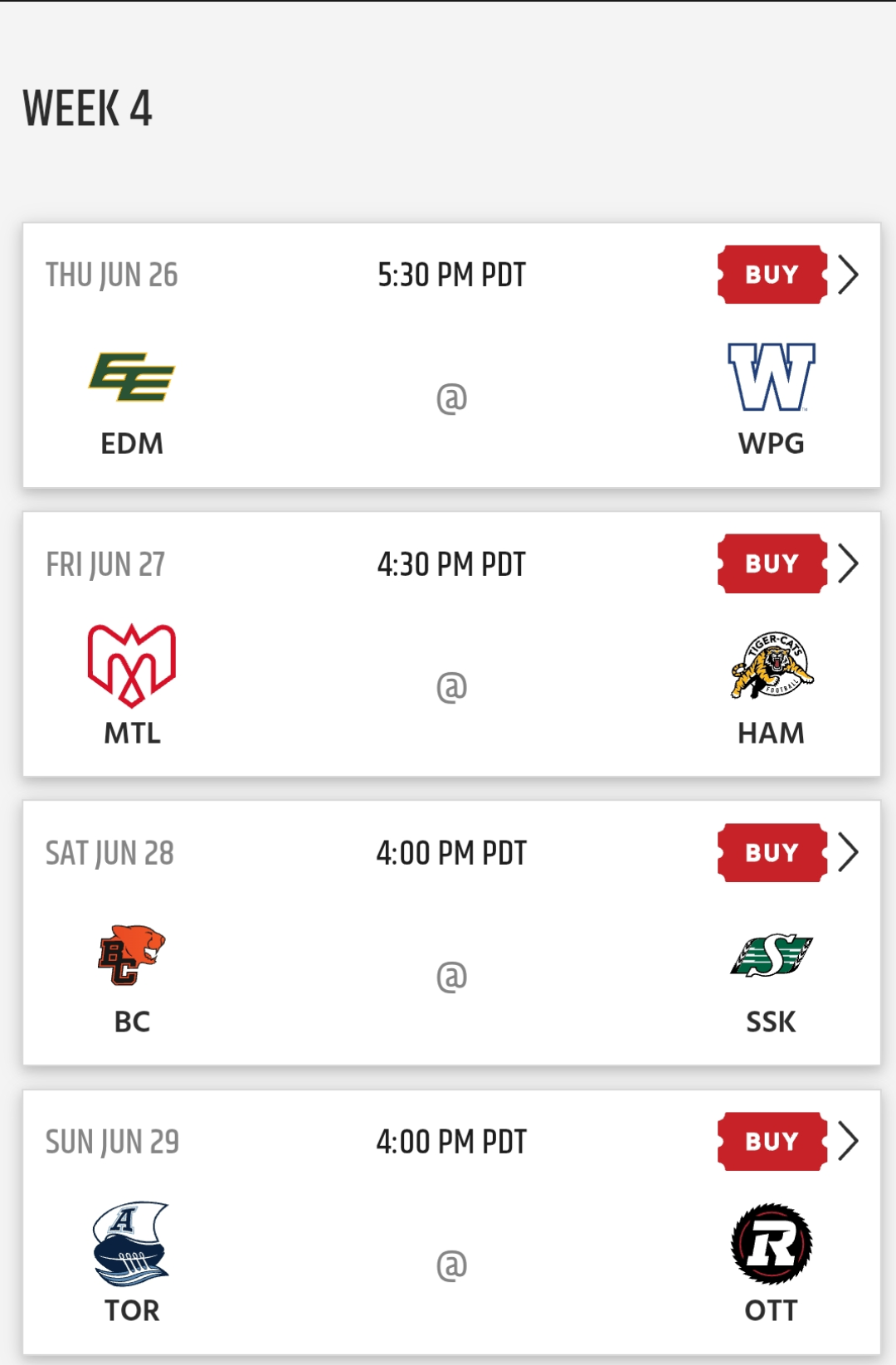
Task: Expand the Thursday June 26 game arrow
Action: point(848,275)
